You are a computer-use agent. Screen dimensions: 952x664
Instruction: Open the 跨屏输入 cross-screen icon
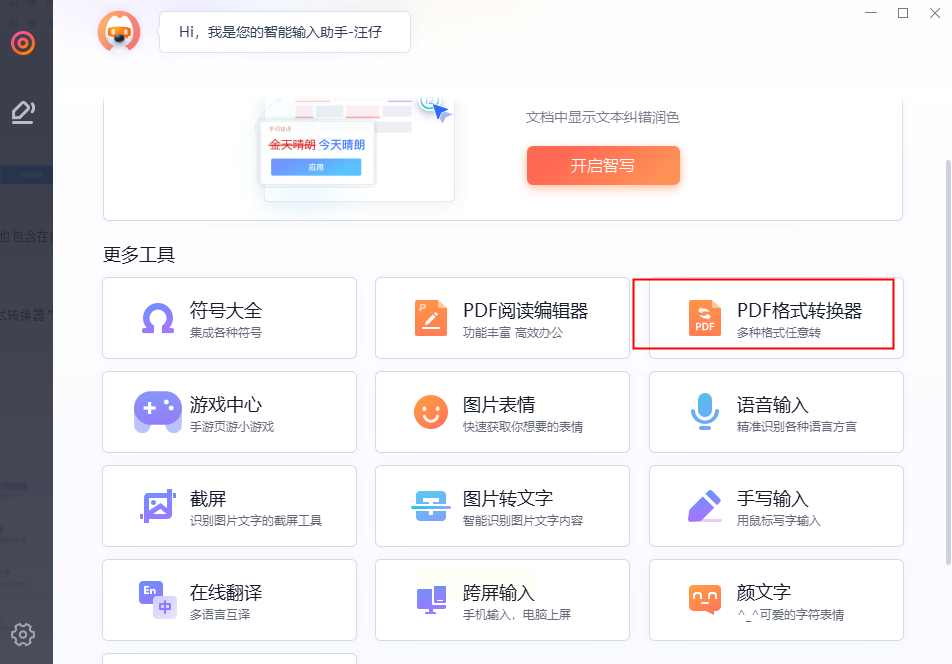click(x=431, y=600)
